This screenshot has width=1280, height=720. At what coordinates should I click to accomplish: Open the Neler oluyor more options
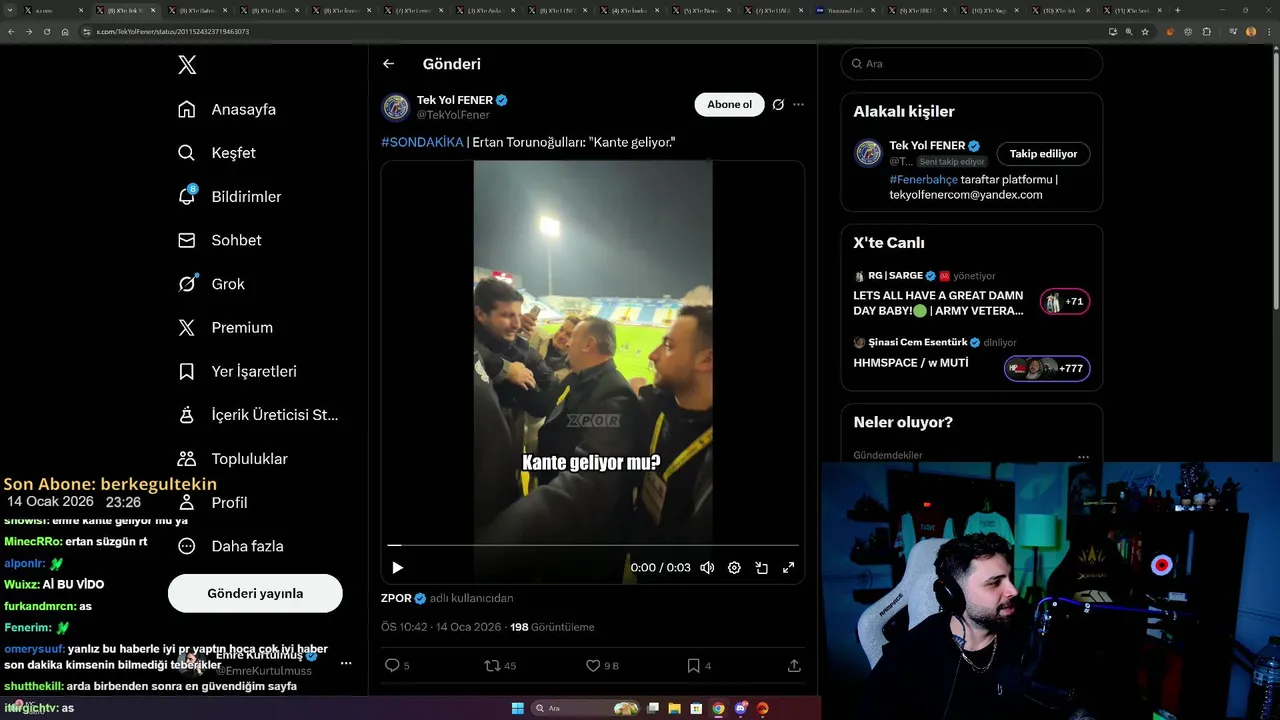pyautogui.click(x=1083, y=456)
